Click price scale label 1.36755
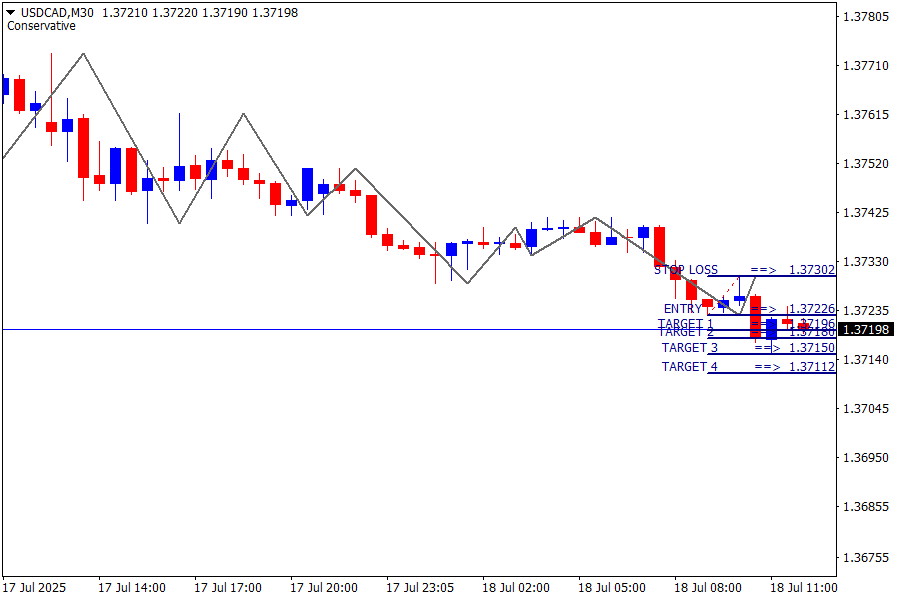This screenshot has height=600, width=900. (x=866, y=558)
